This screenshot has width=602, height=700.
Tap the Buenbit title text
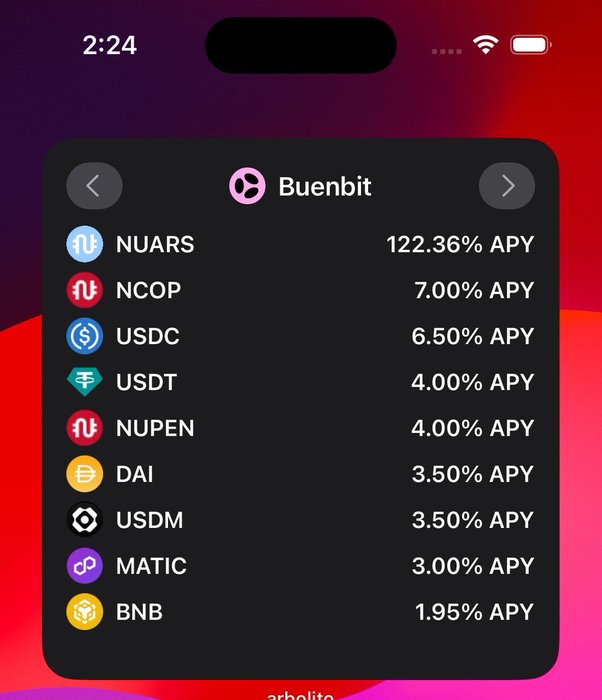coord(325,186)
